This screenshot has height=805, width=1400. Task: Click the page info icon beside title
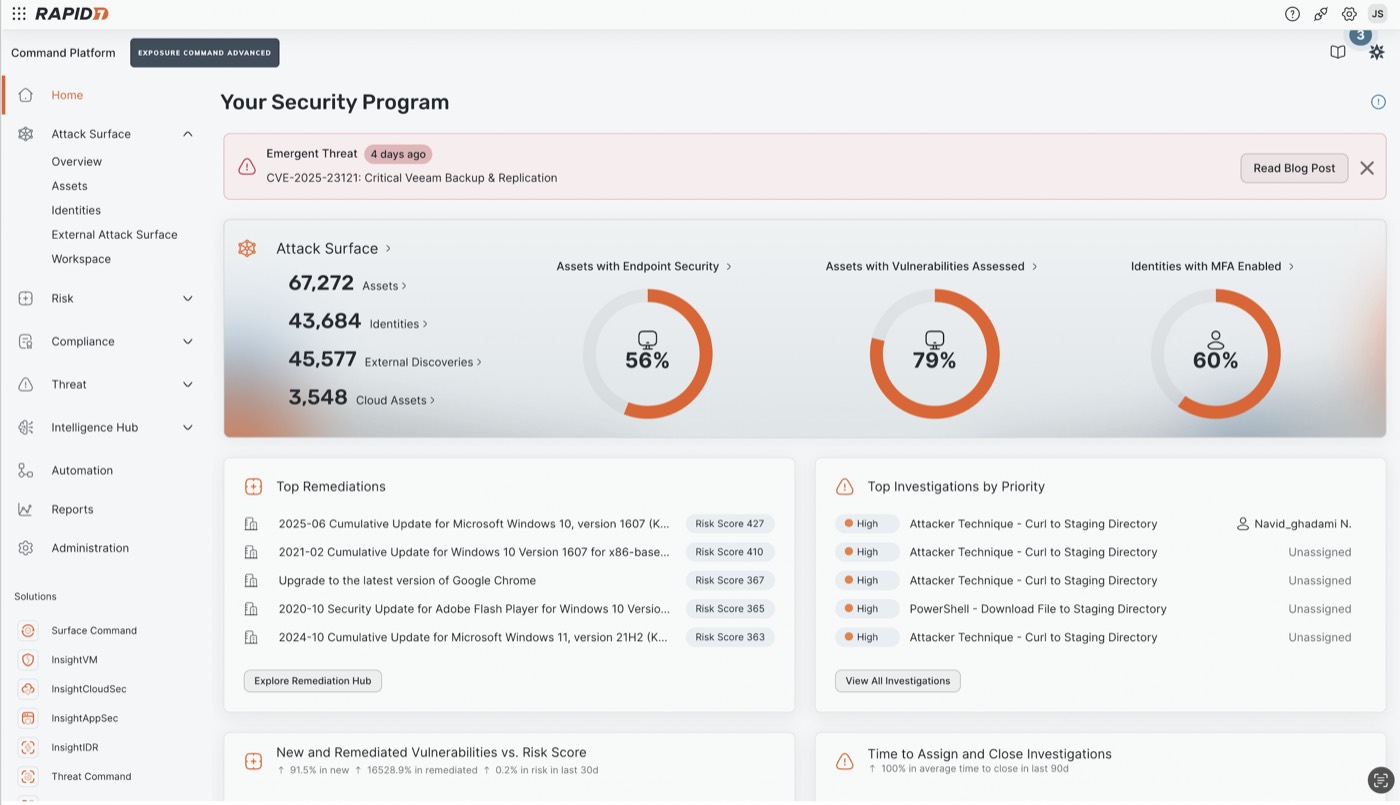(1378, 102)
